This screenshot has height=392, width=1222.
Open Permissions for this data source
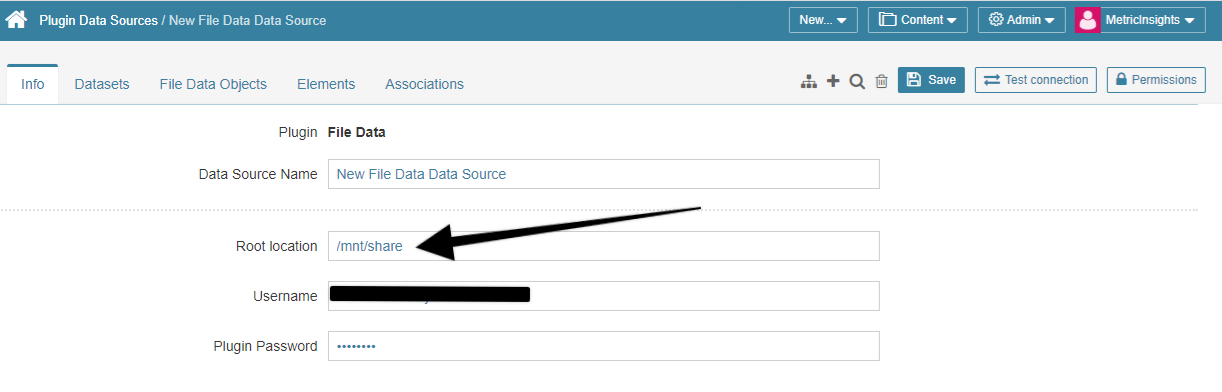(x=1156, y=80)
